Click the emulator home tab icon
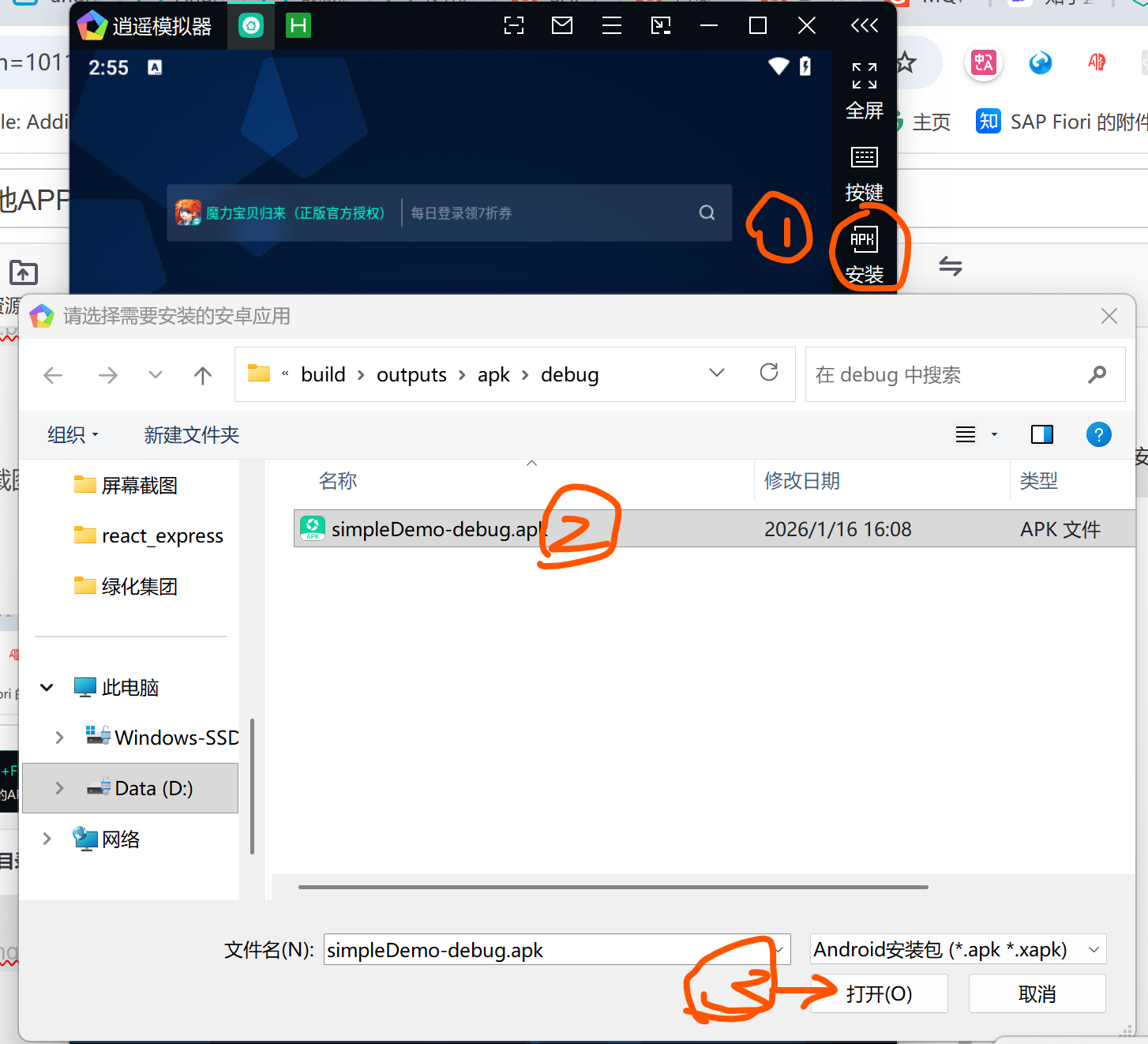1148x1044 pixels. point(251,26)
